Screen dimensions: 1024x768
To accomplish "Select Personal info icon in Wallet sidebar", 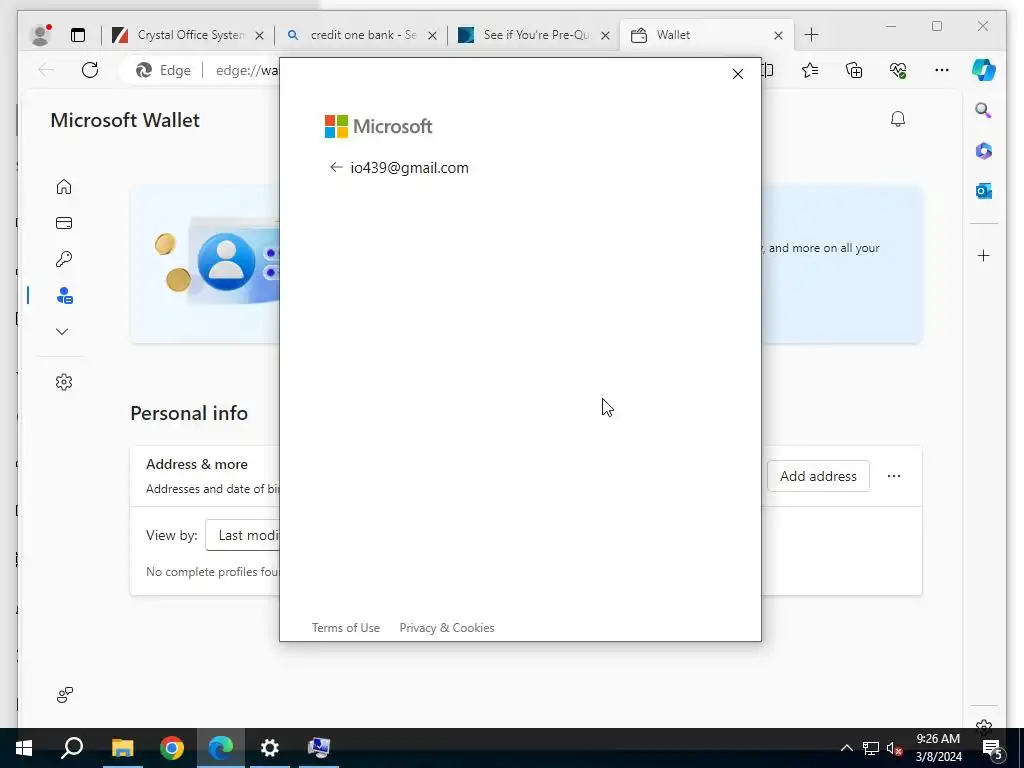I will click(64, 296).
